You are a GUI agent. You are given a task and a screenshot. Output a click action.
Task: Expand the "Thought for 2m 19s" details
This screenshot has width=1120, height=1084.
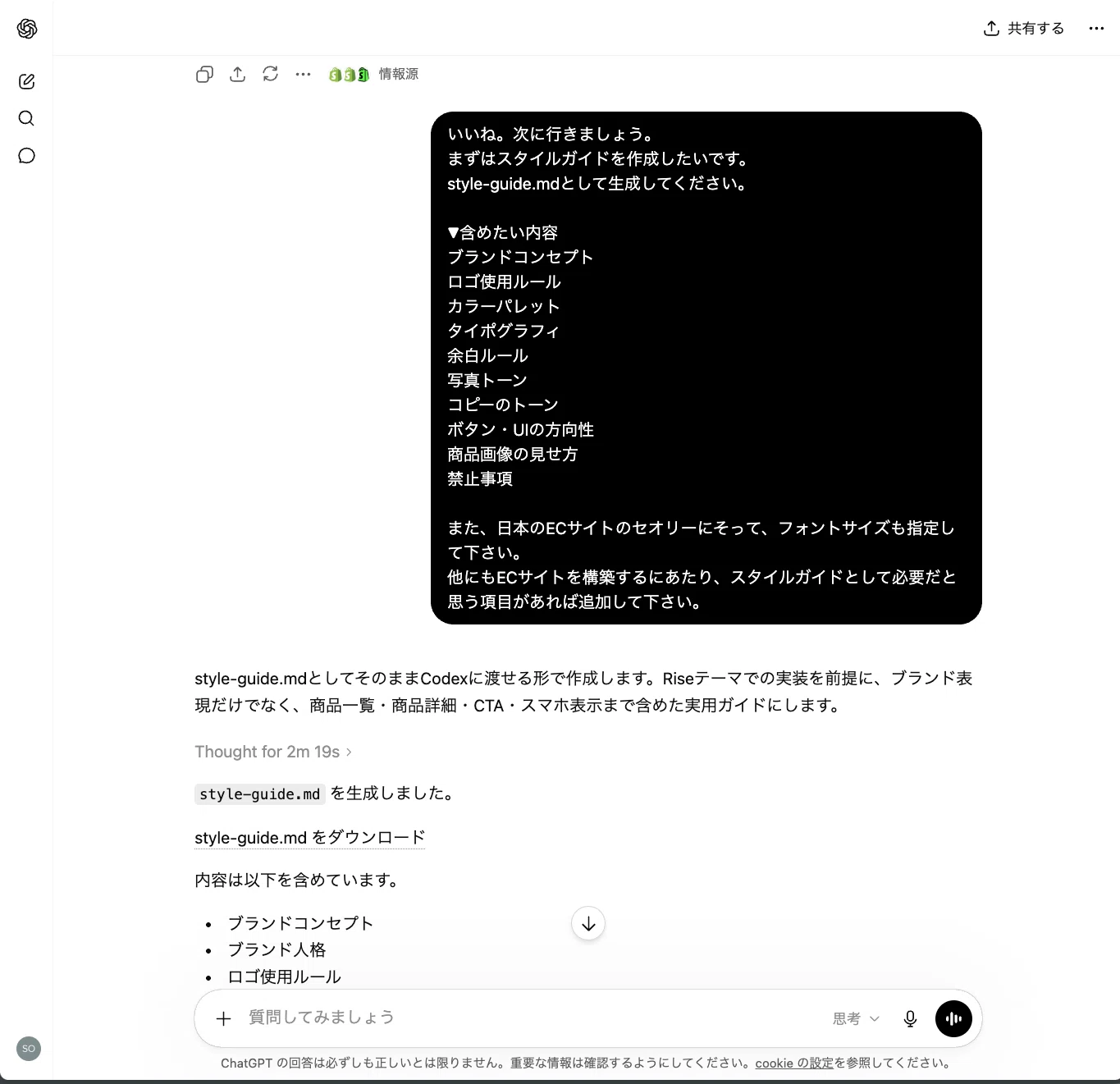273,752
